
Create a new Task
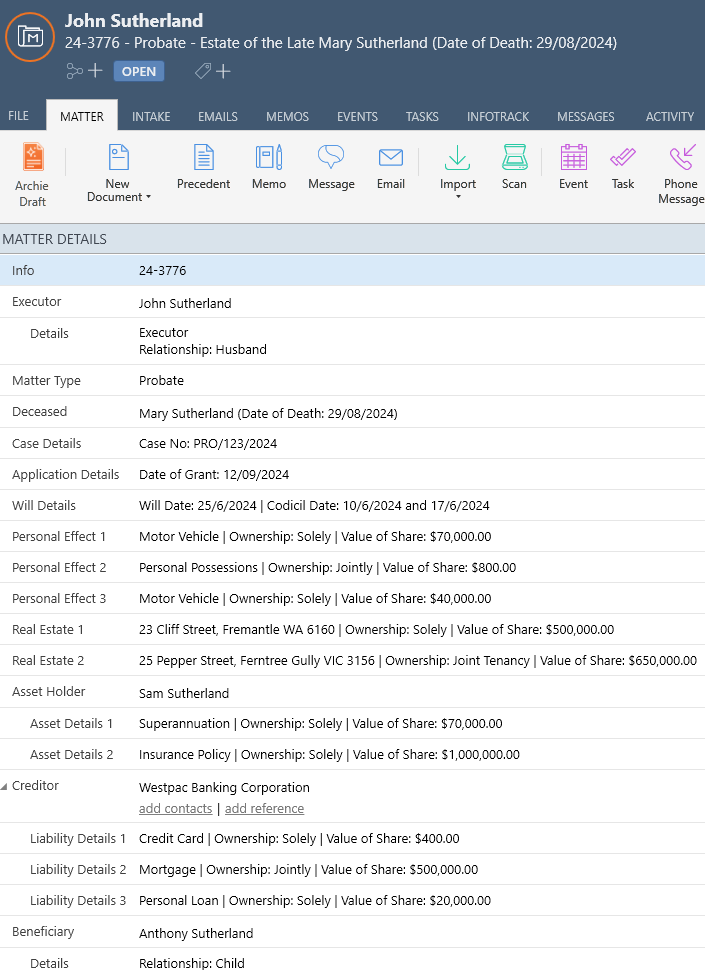tap(622, 167)
